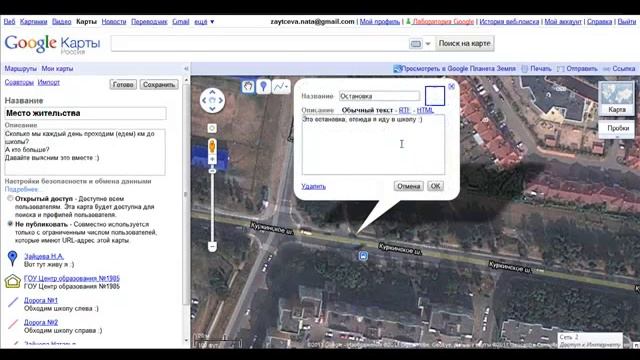Open the line tool dropdown arrow

[x=287, y=87]
